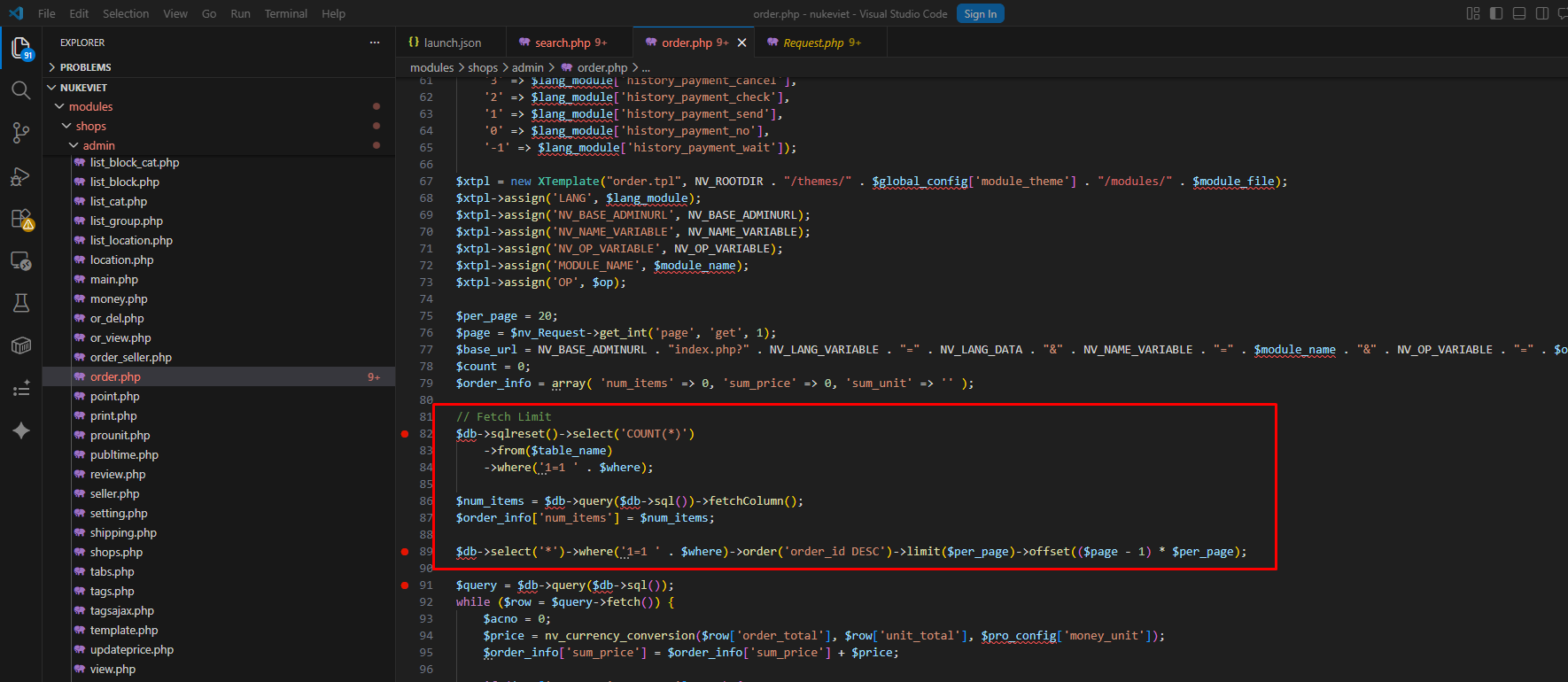1568x682 pixels.
Task: Open the File menu
Action: click(47, 13)
